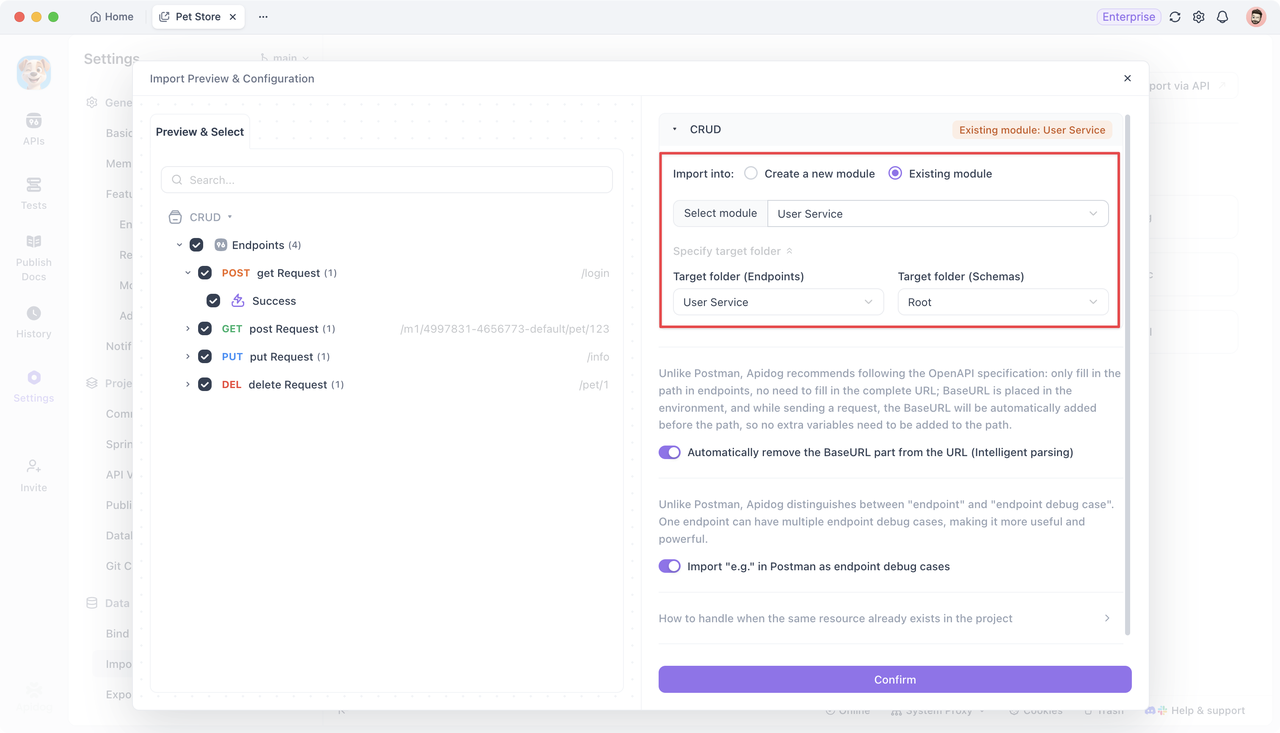The image size is (1280, 733).
Task: Switch to the Preview & Select tab
Action: pos(198,131)
